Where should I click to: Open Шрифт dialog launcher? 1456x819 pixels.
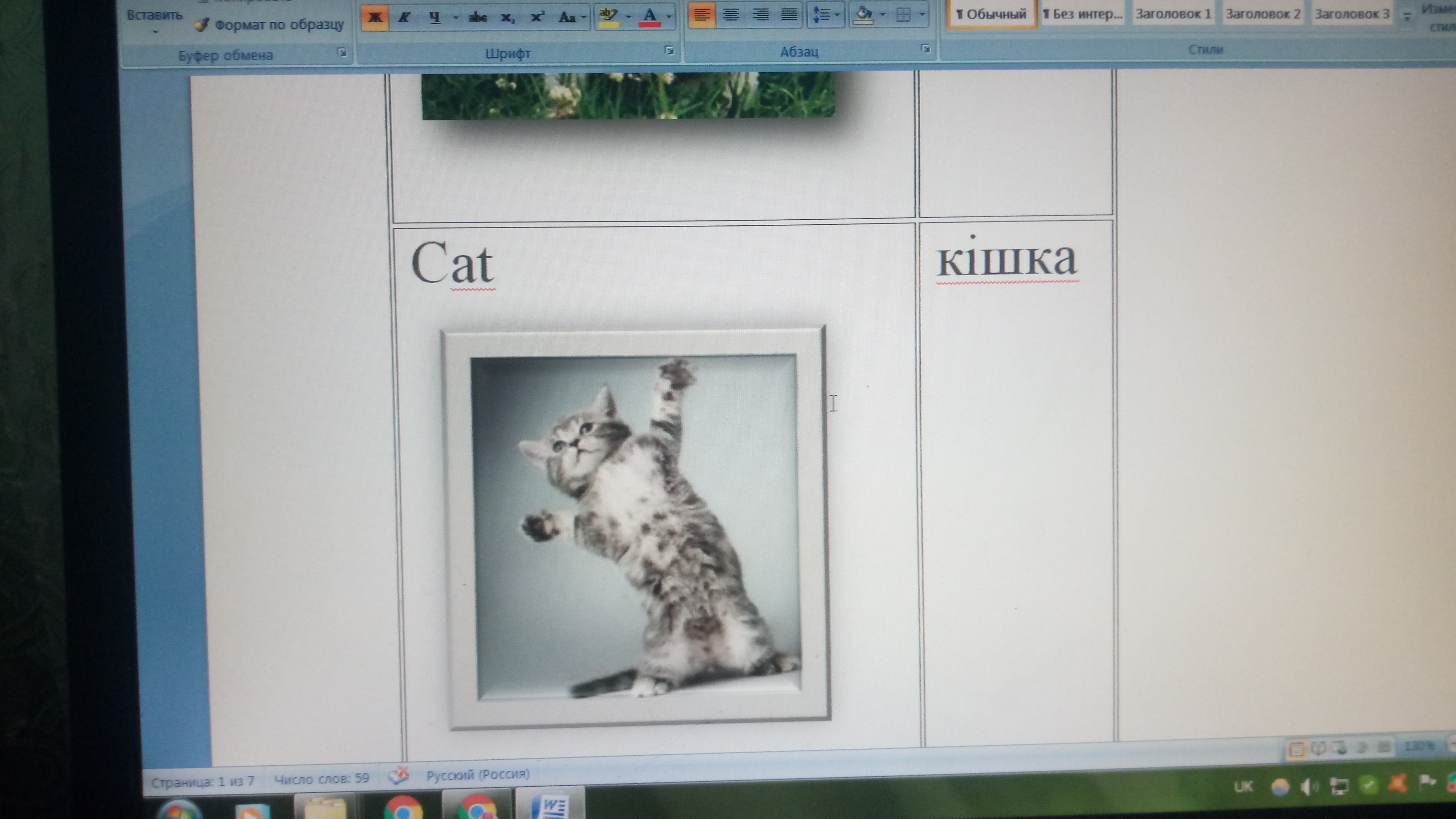point(669,51)
